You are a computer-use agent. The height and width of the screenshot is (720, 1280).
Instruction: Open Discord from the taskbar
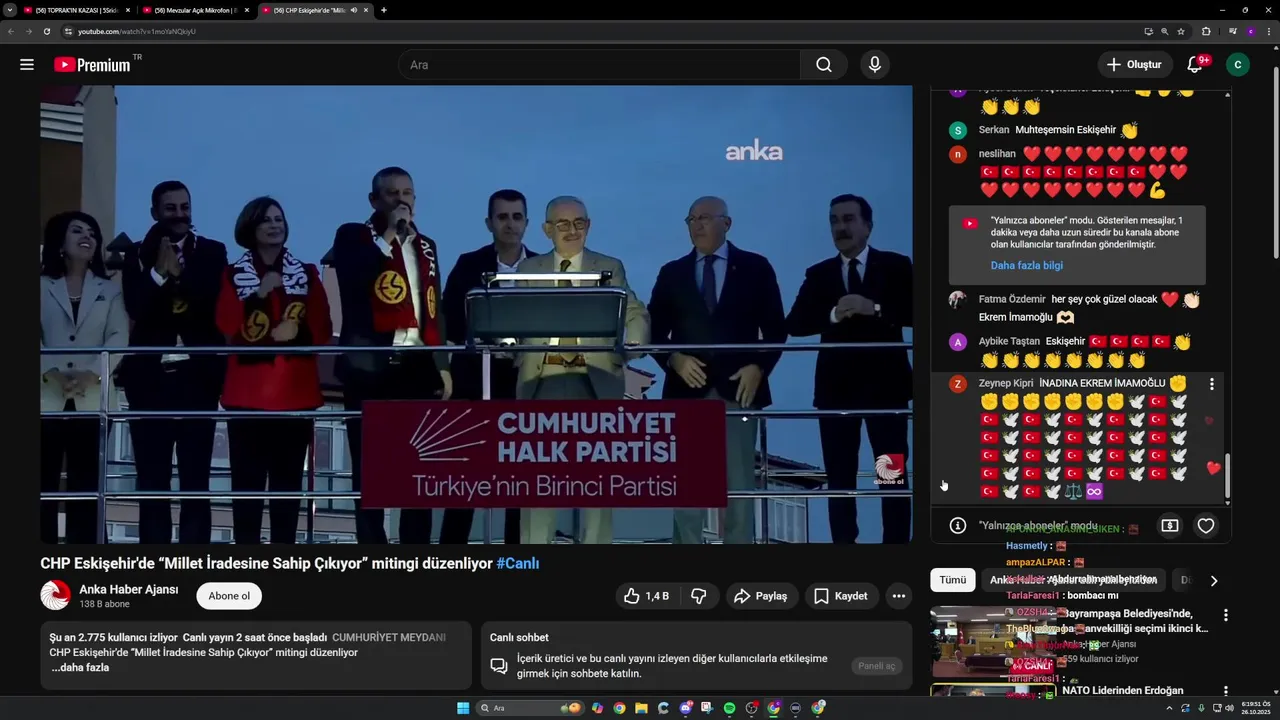[x=685, y=708]
